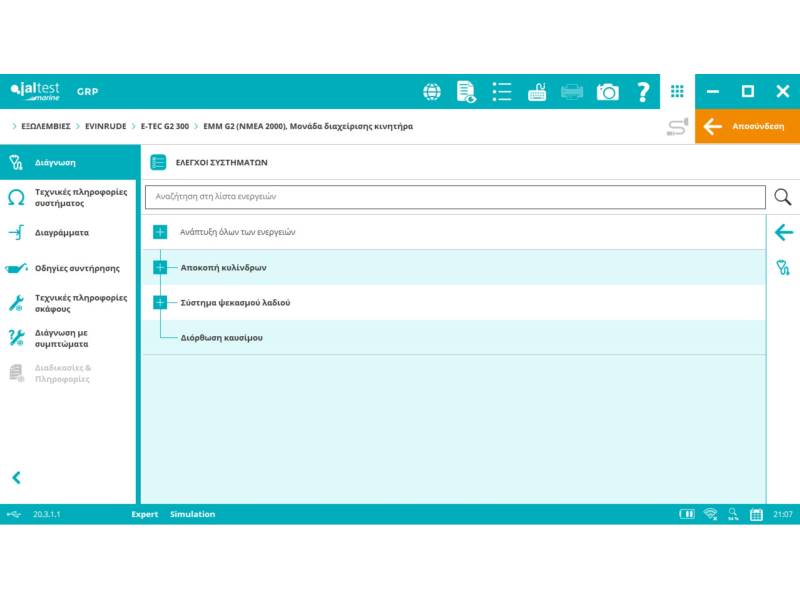The width and height of the screenshot is (800, 600).
Task: Expand the Σύστημα ψεκασμού λαδιού node
Action: [160, 302]
